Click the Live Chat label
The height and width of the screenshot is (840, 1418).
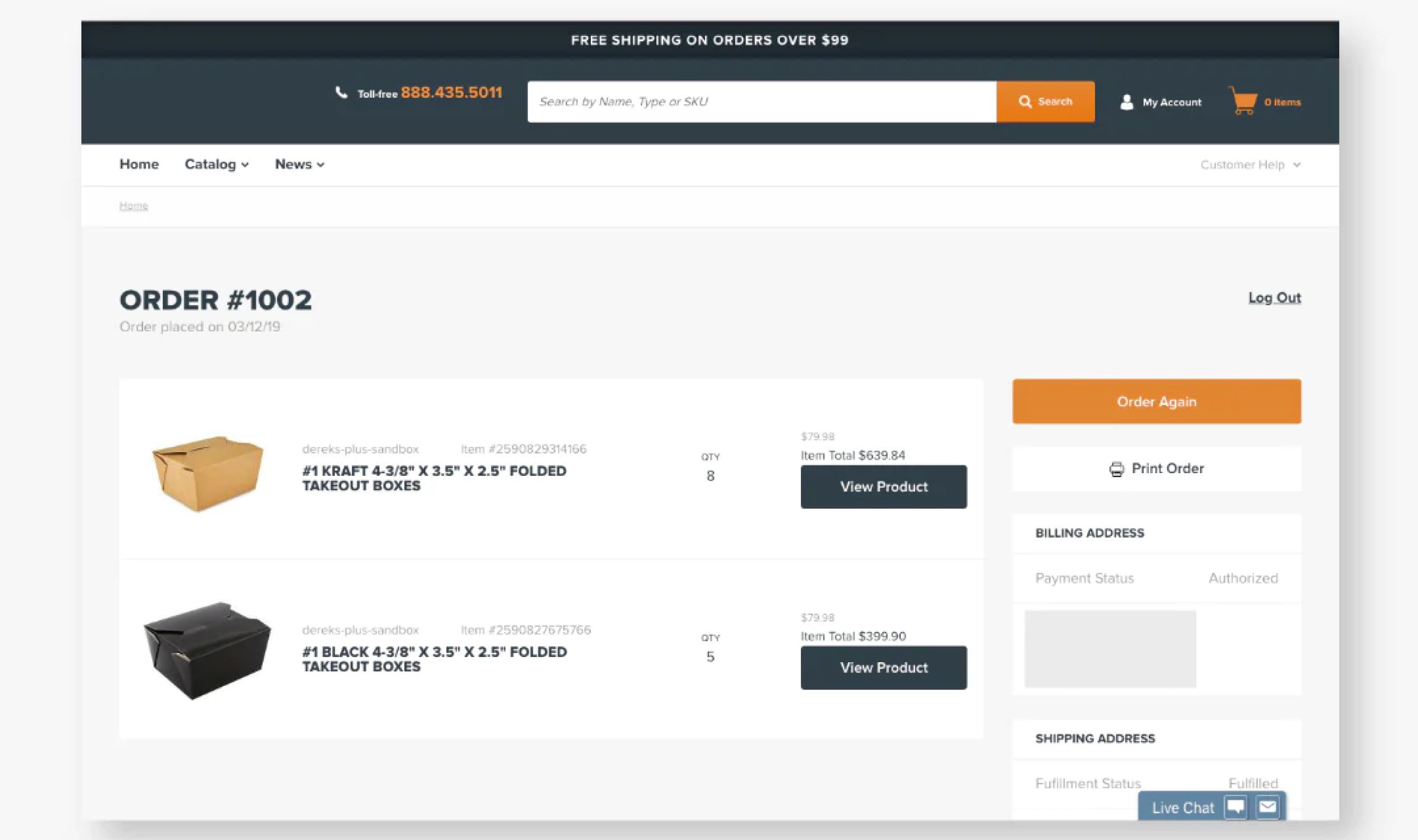click(x=1183, y=808)
